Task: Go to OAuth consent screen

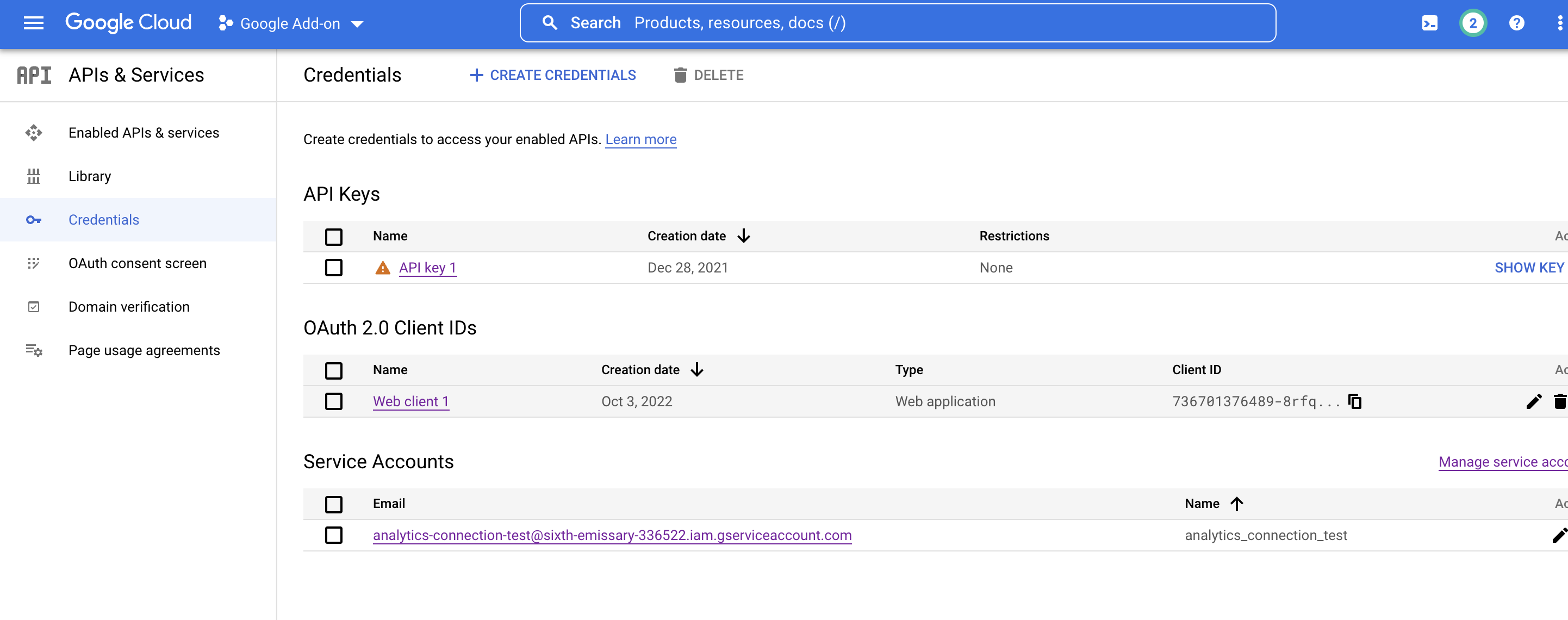Action: (137, 263)
